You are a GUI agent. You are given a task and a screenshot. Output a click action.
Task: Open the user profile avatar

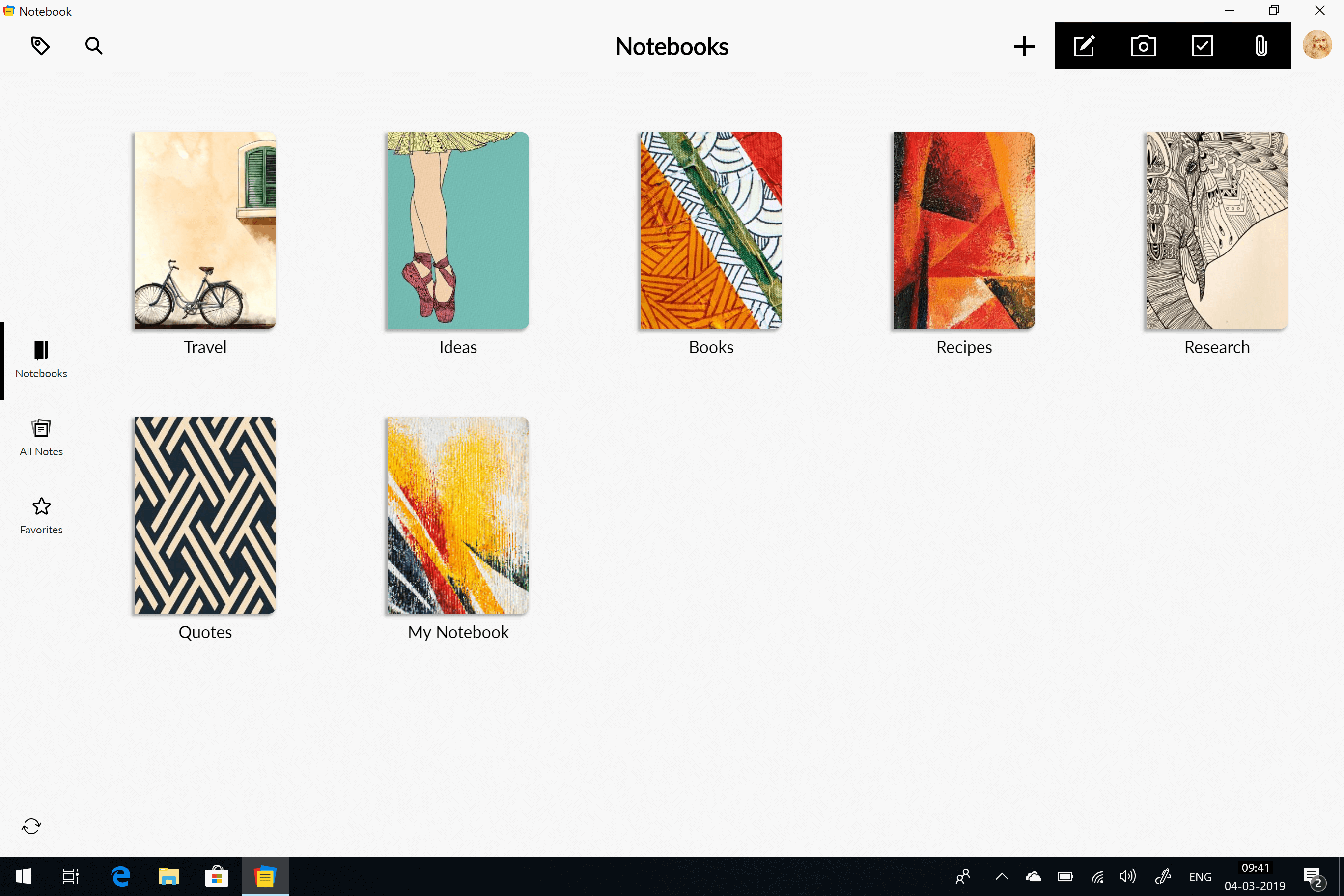click(1317, 45)
